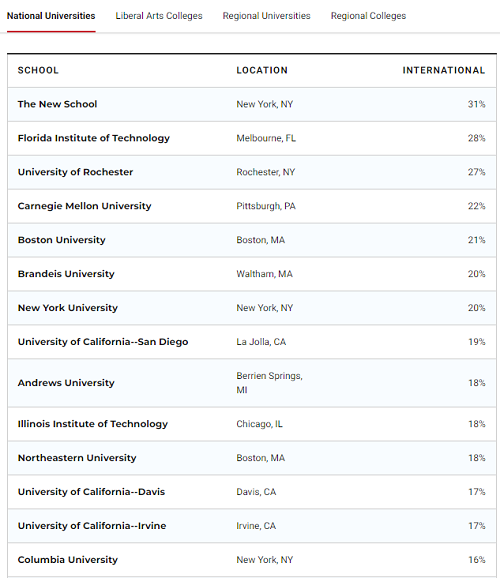Go to University of California--San Diego
This screenshot has height=578, width=500.
click(103, 342)
